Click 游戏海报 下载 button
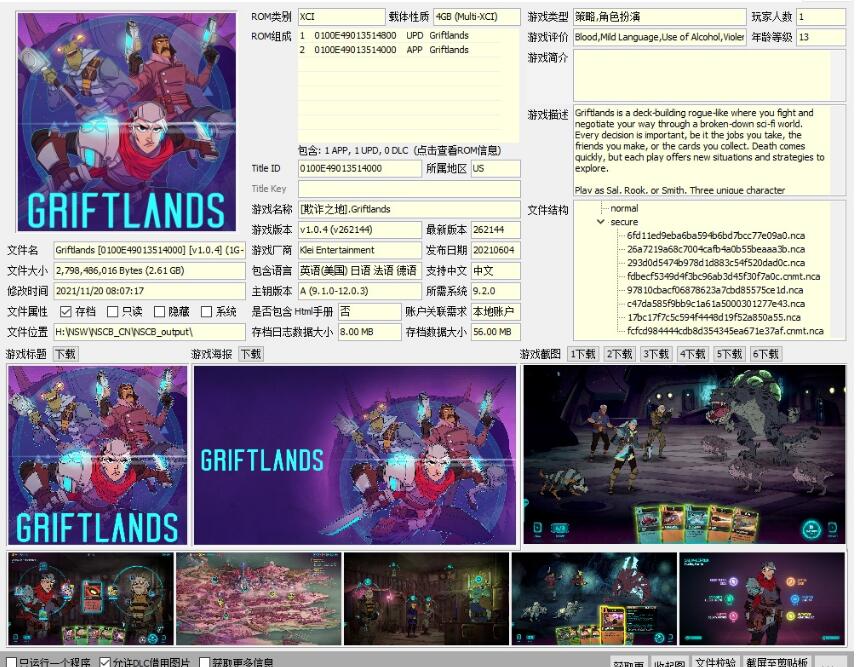Viewport: 858px width, 667px height. point(251,354)
